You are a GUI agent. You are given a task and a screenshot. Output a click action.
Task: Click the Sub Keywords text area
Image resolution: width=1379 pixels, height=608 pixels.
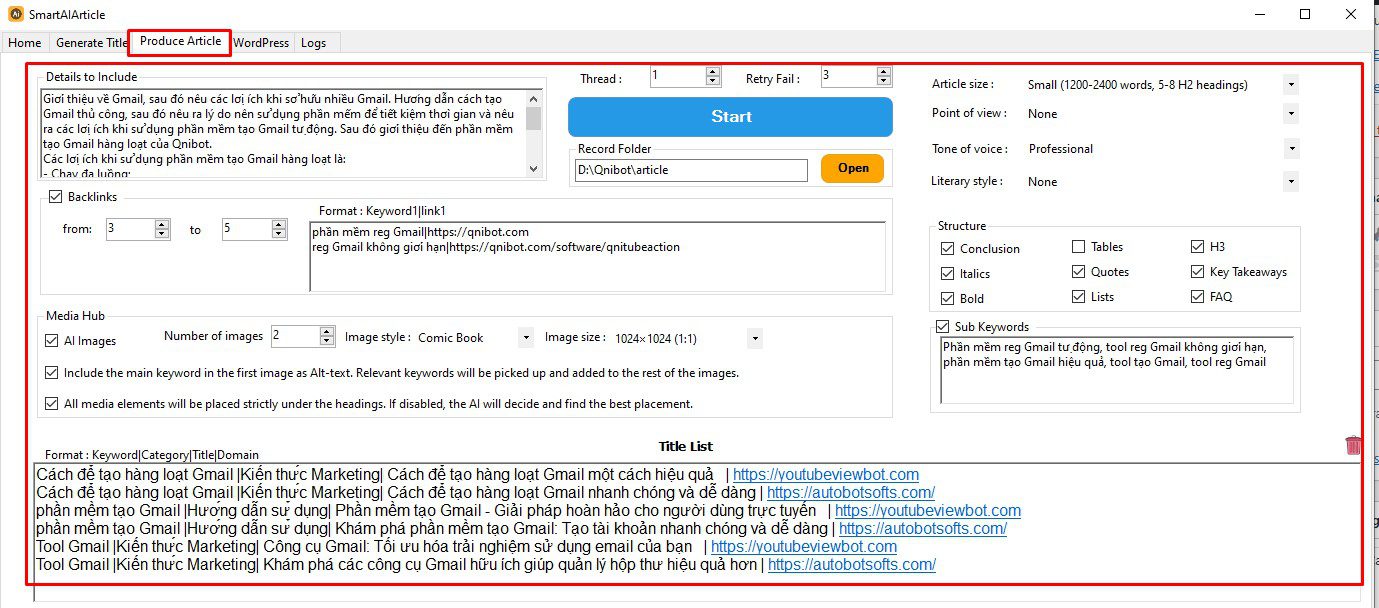(1117, 370)
